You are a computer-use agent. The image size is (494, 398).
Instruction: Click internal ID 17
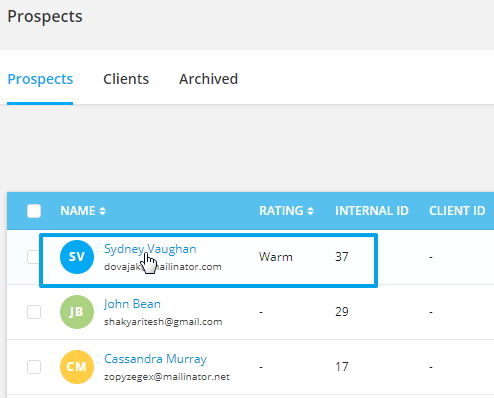click(x=342, y=367)
